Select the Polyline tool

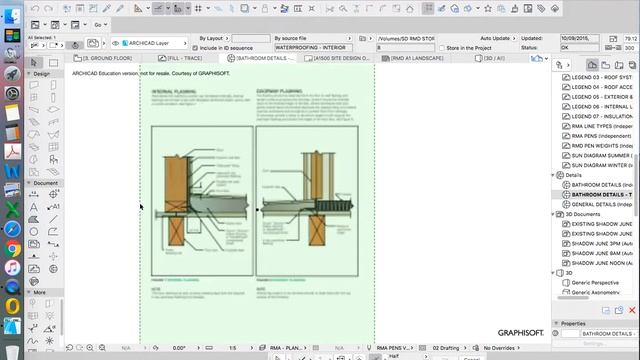tap(53, 232)
